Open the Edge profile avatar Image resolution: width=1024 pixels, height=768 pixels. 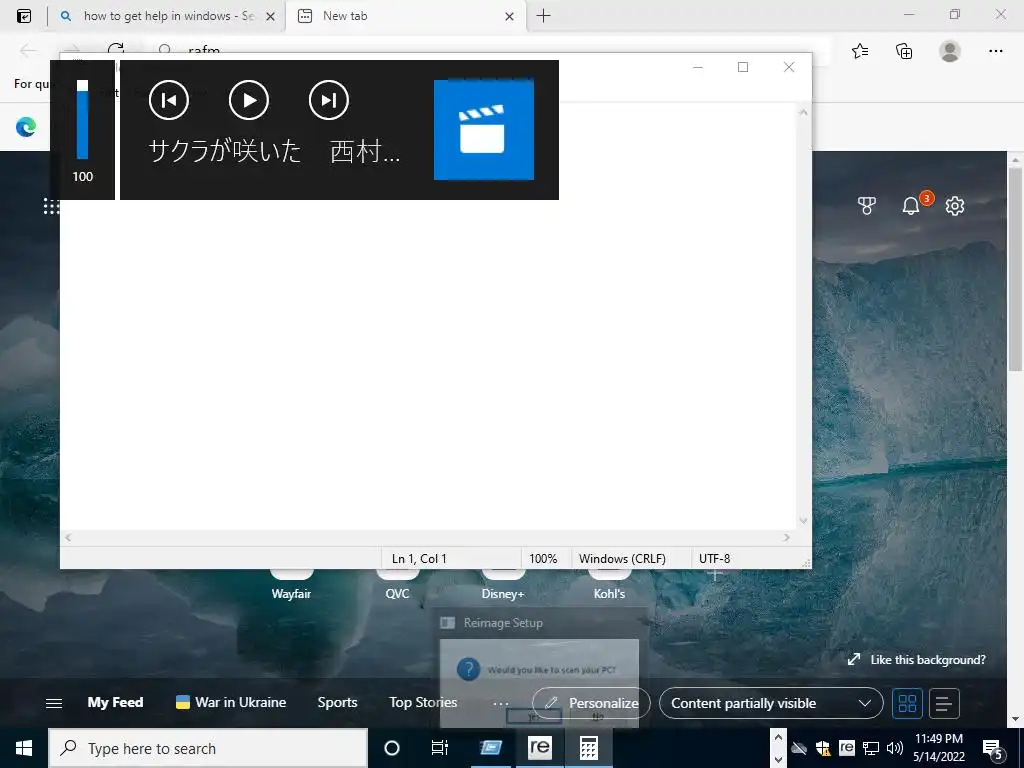click(950, 51)
